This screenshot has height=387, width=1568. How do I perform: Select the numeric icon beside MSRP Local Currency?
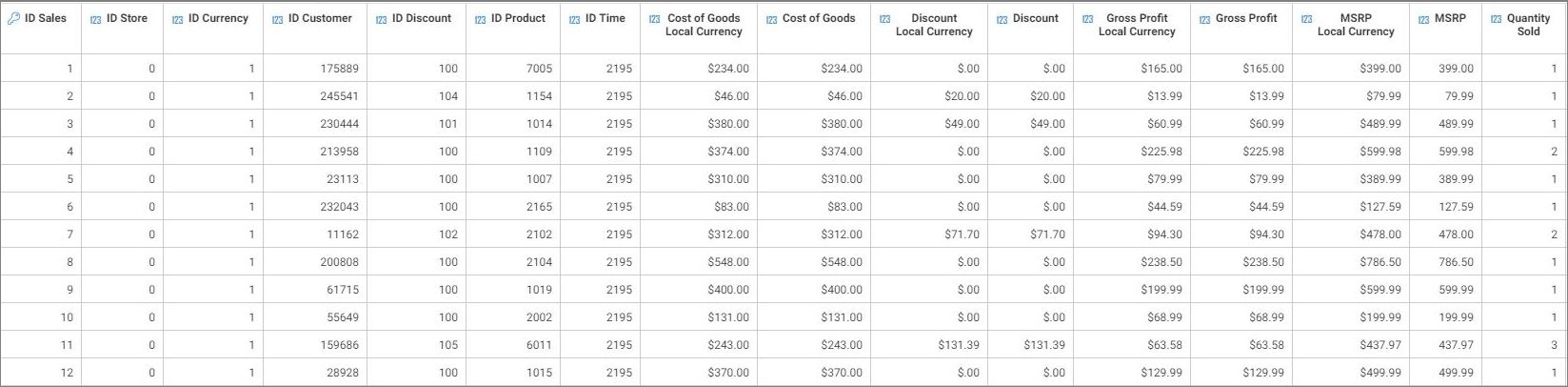click(x=1306, y=19)
